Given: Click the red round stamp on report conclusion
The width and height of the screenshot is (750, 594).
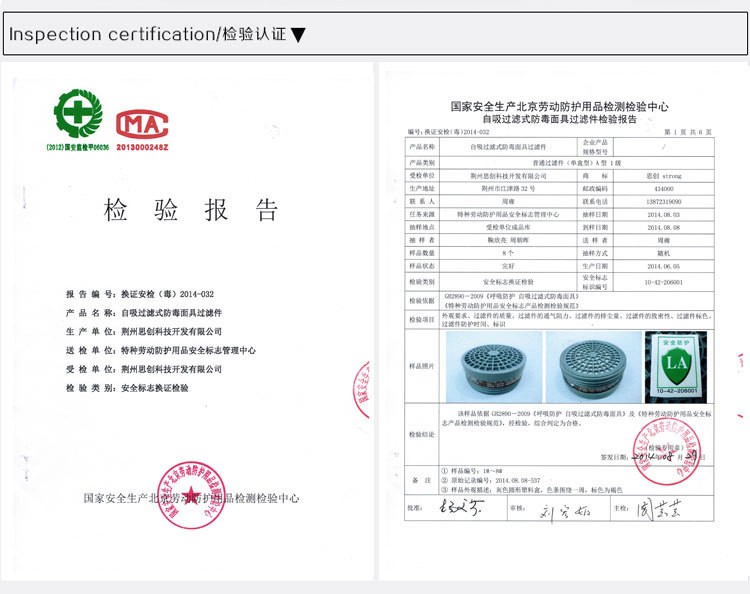Looking at the screenshot, I should 666,451.
